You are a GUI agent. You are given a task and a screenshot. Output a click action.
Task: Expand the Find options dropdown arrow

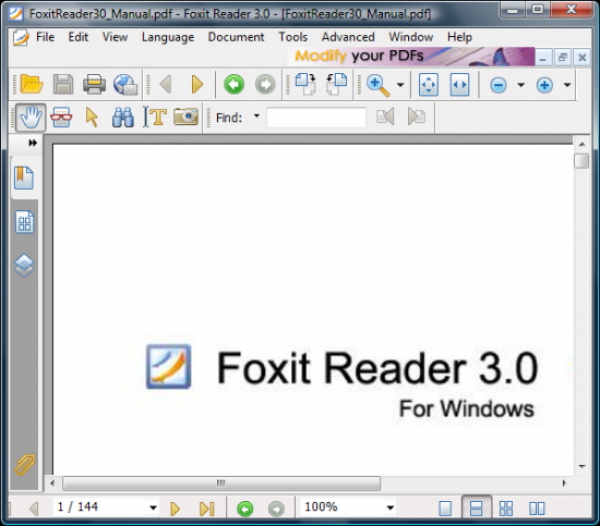[x=256, y=117]
